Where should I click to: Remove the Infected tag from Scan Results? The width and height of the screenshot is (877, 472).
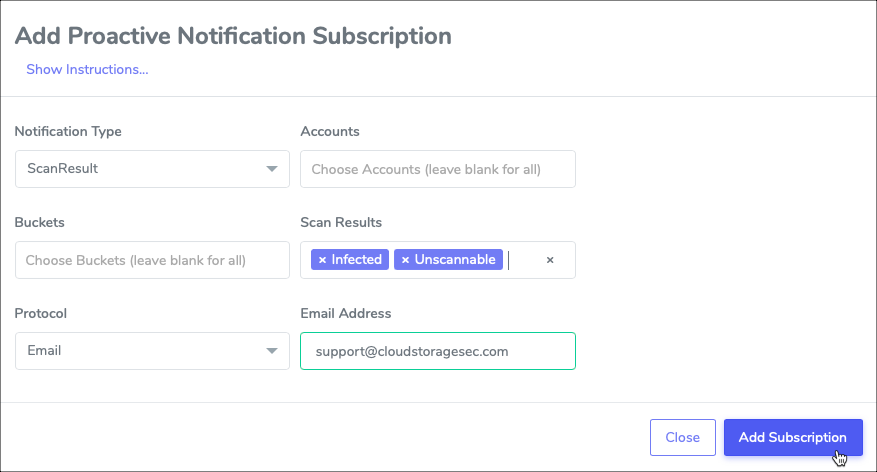[x=322, y=260]
